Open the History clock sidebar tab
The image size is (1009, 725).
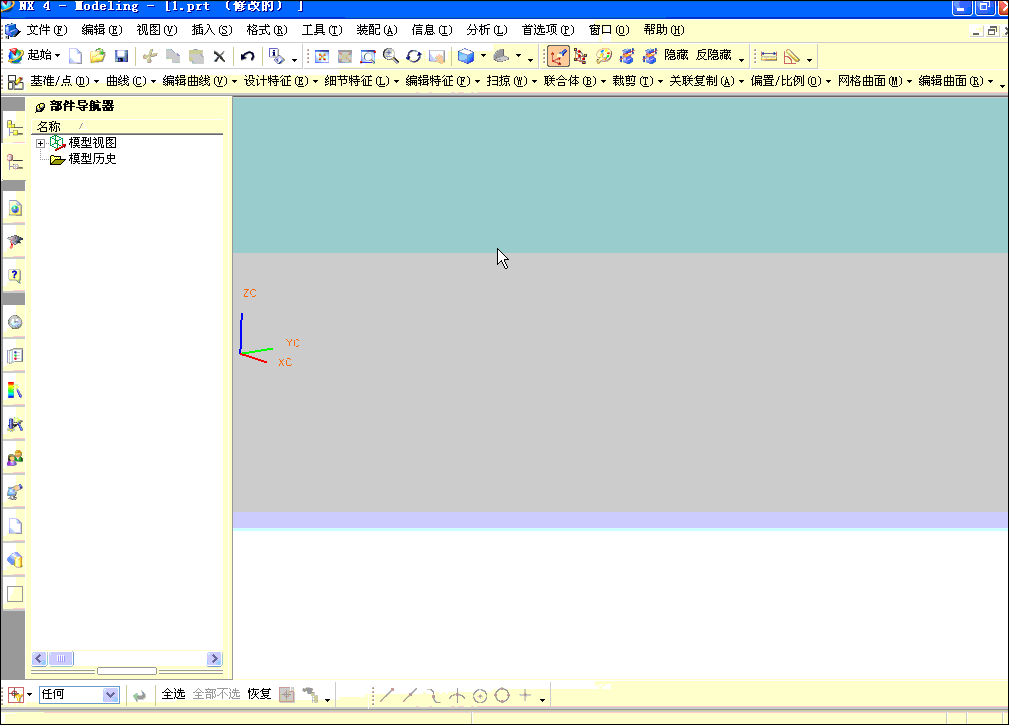15,322
